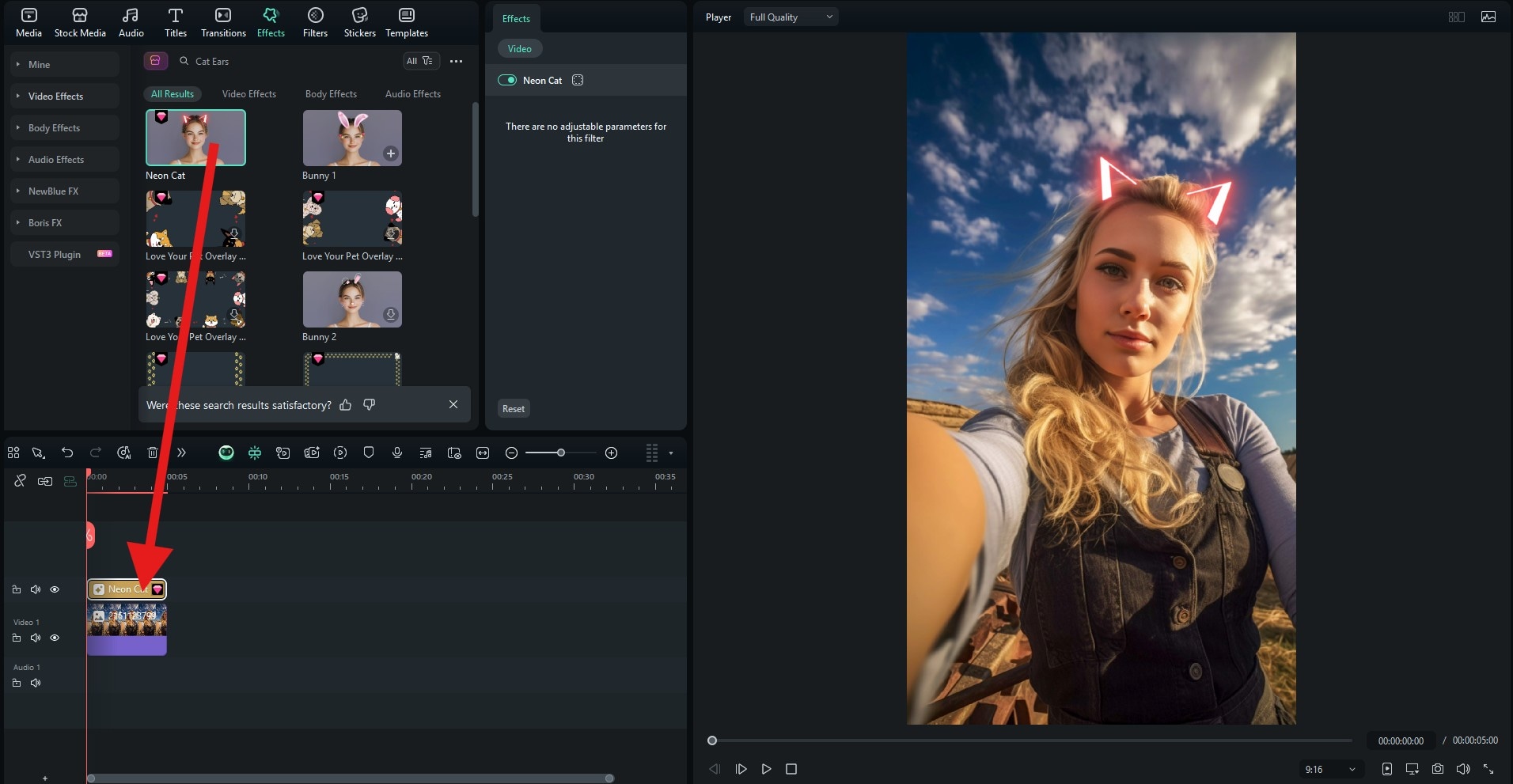Expand the Body Effects category in sidebar
Screen dimensions: 1513x784
[x=65, y=128]
